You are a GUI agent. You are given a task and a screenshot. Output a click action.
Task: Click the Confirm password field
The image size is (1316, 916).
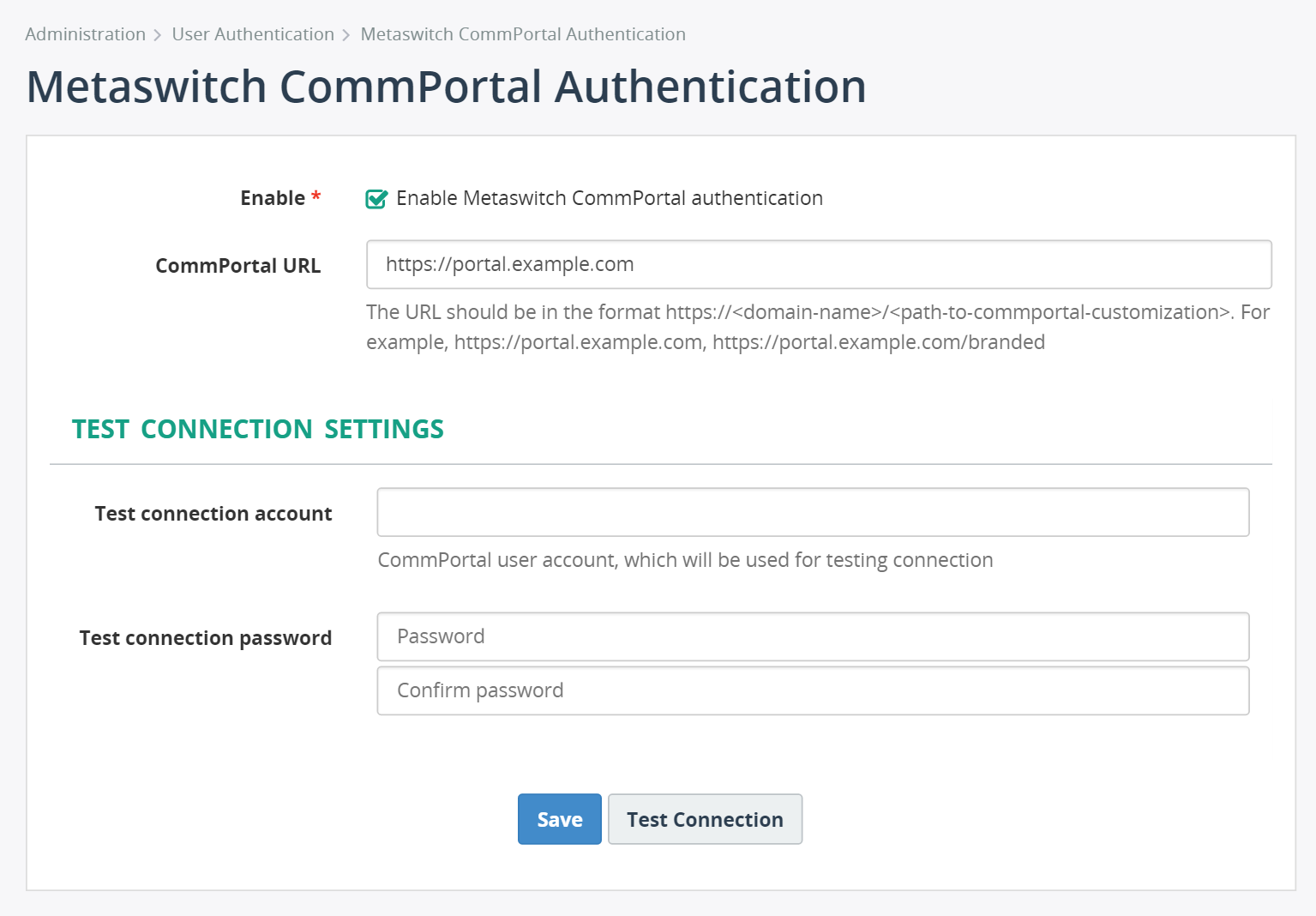click(813, 690)
